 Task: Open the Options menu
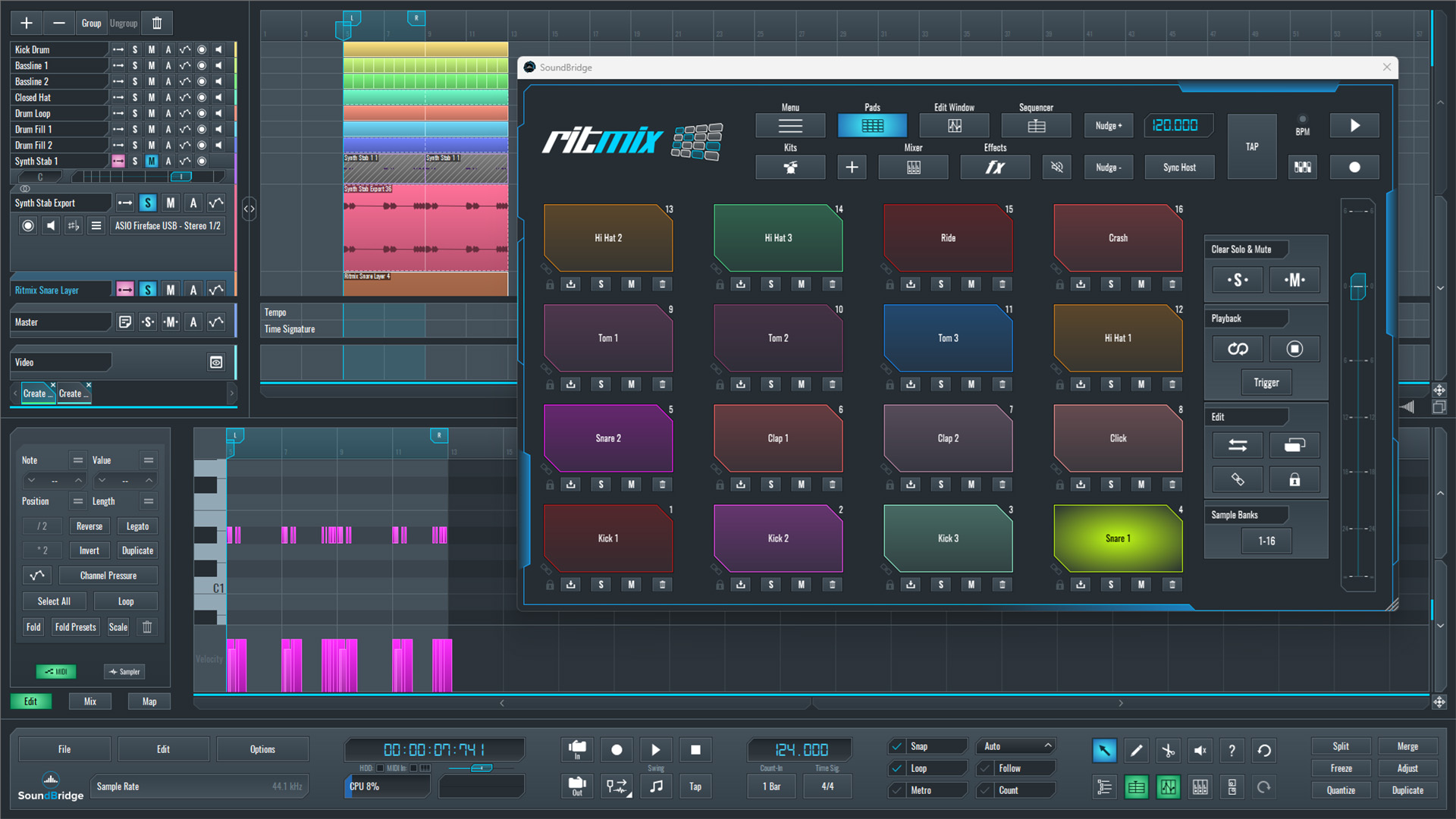[262, 749]
